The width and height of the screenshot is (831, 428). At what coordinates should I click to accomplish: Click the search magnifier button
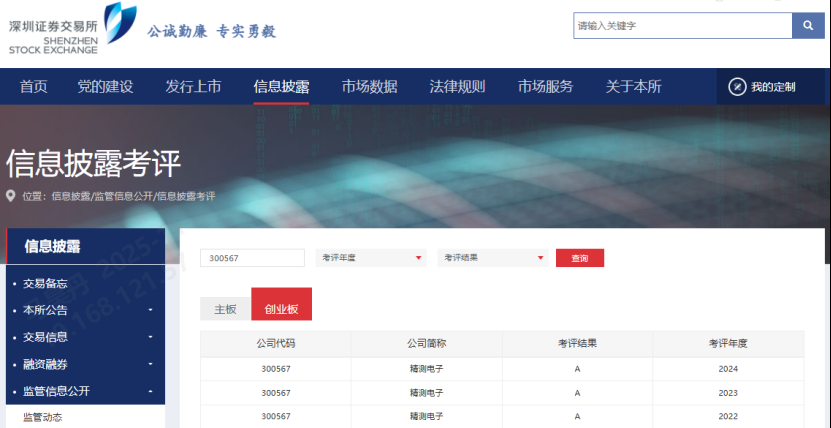(808, 25)
